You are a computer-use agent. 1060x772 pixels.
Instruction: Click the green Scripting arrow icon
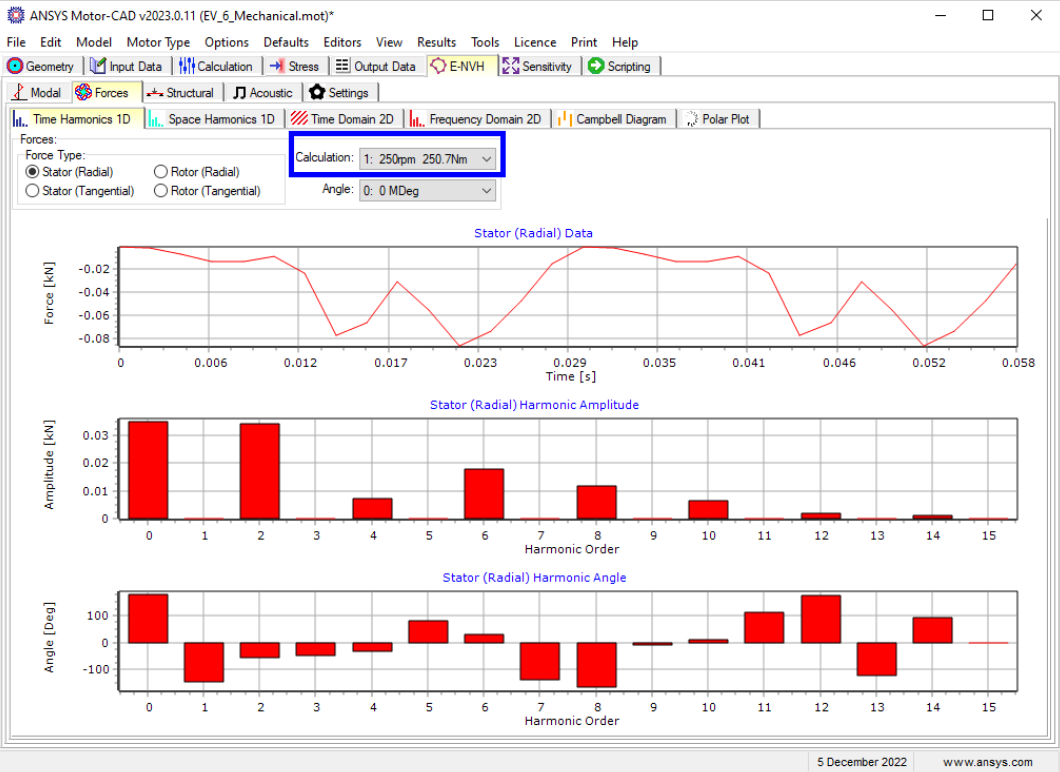tap(596, 66)
